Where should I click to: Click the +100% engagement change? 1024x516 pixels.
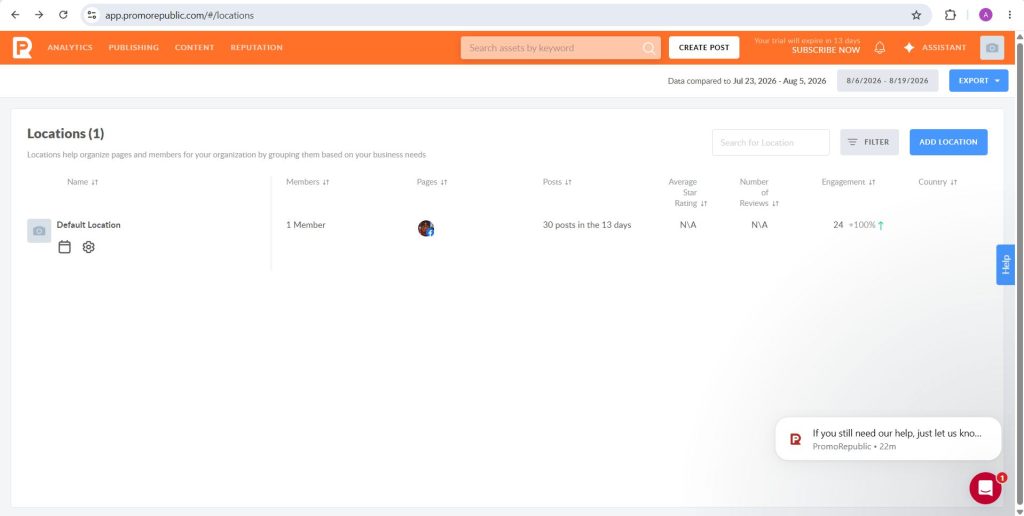point(862,225)
